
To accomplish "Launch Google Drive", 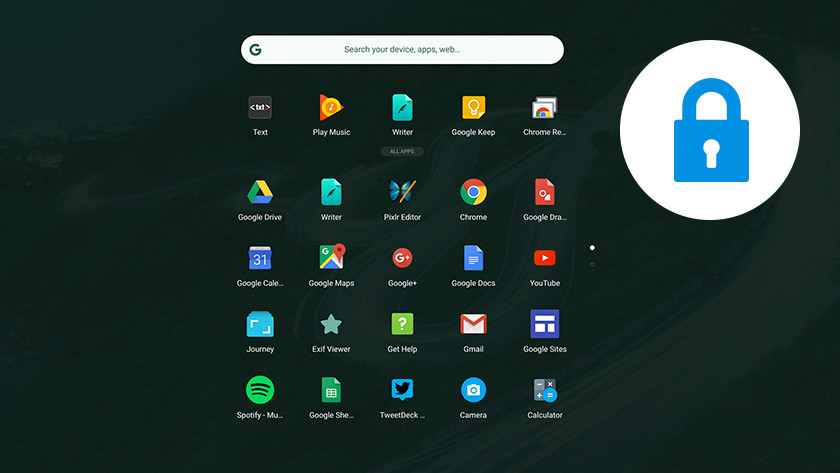I will pyautogui.click(x=260, y=192).
